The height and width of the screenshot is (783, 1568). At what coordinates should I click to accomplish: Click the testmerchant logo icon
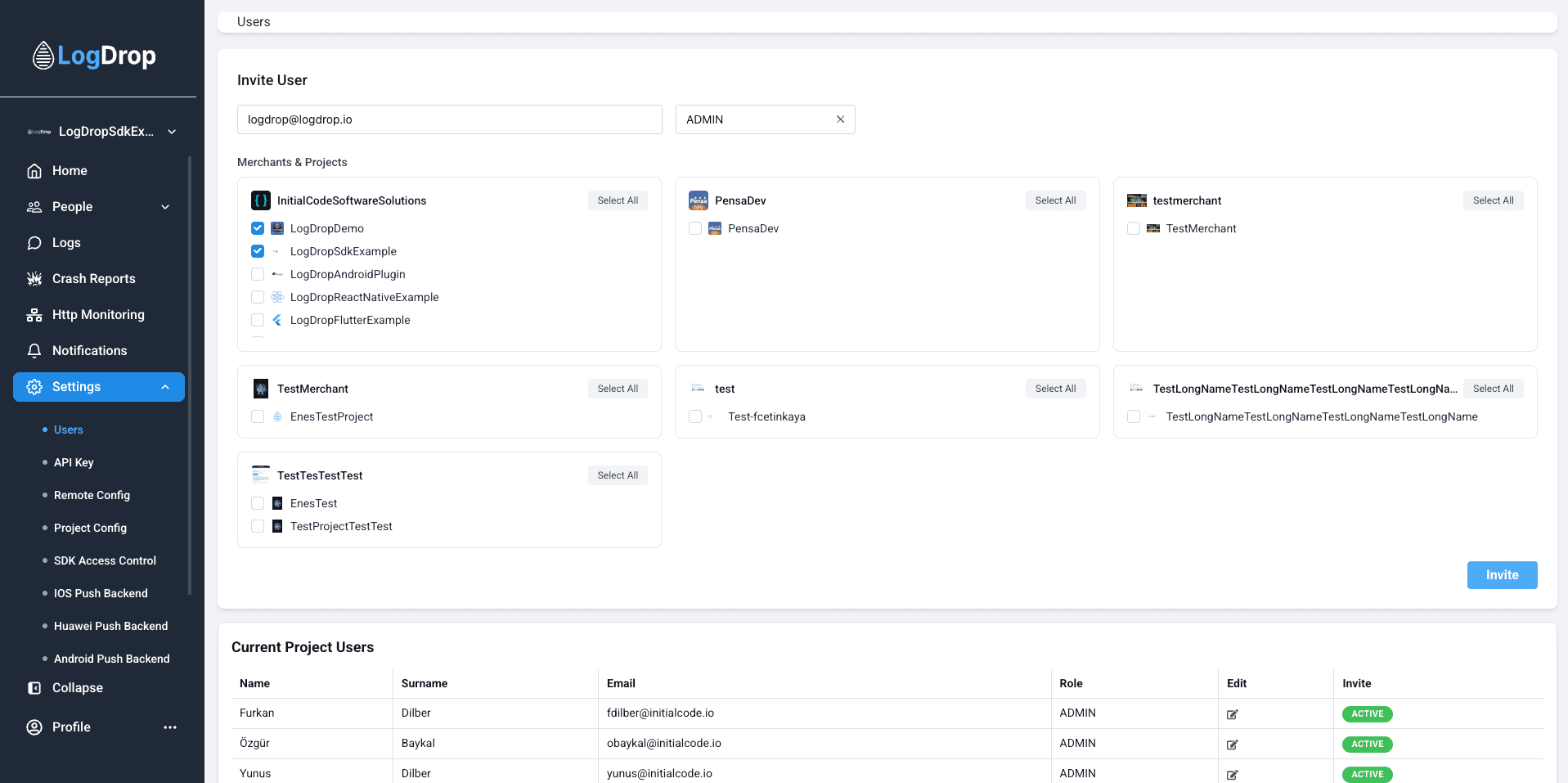click(x=1137, y=200)
